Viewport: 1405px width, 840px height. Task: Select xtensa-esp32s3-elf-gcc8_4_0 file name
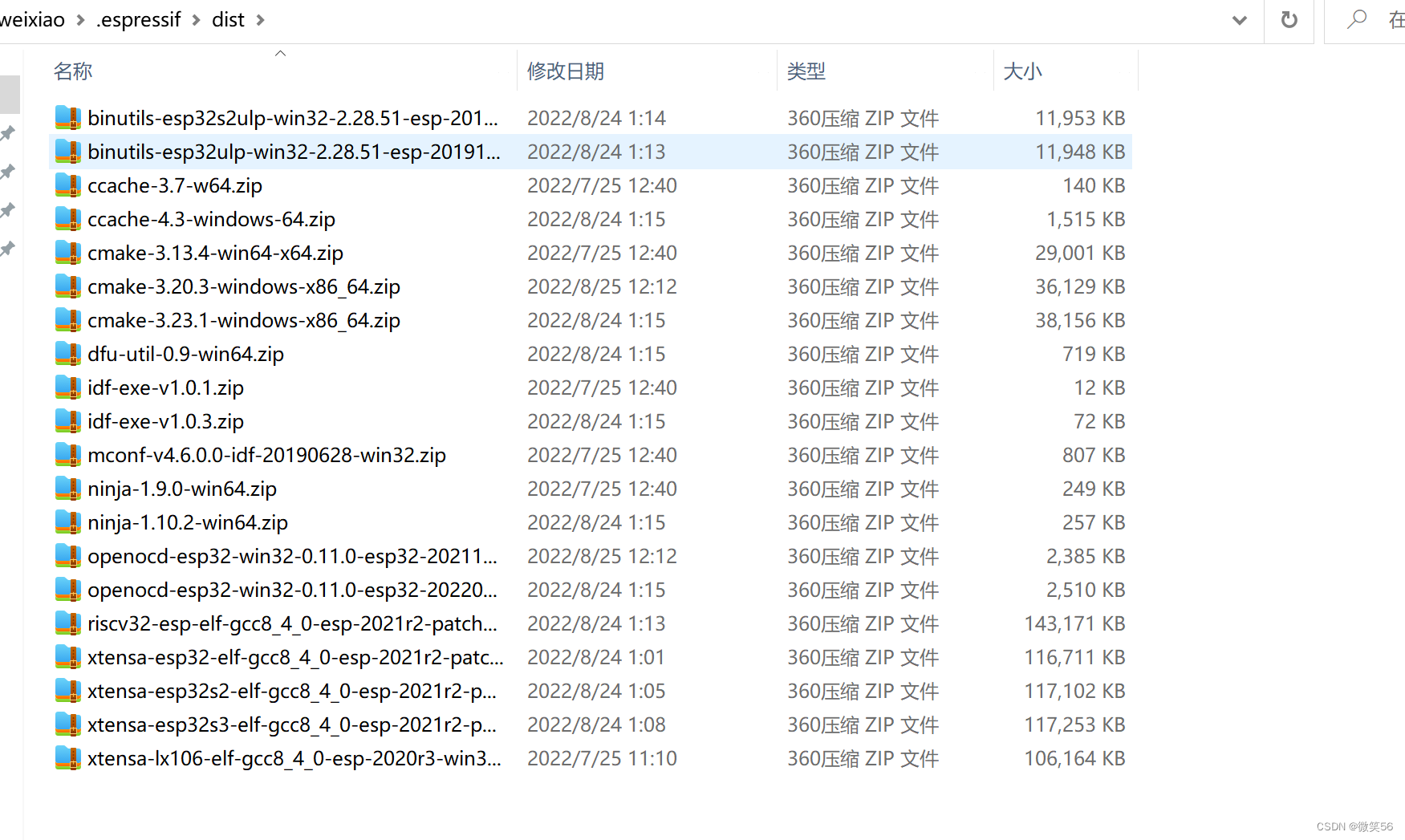(x=292, y=724)
